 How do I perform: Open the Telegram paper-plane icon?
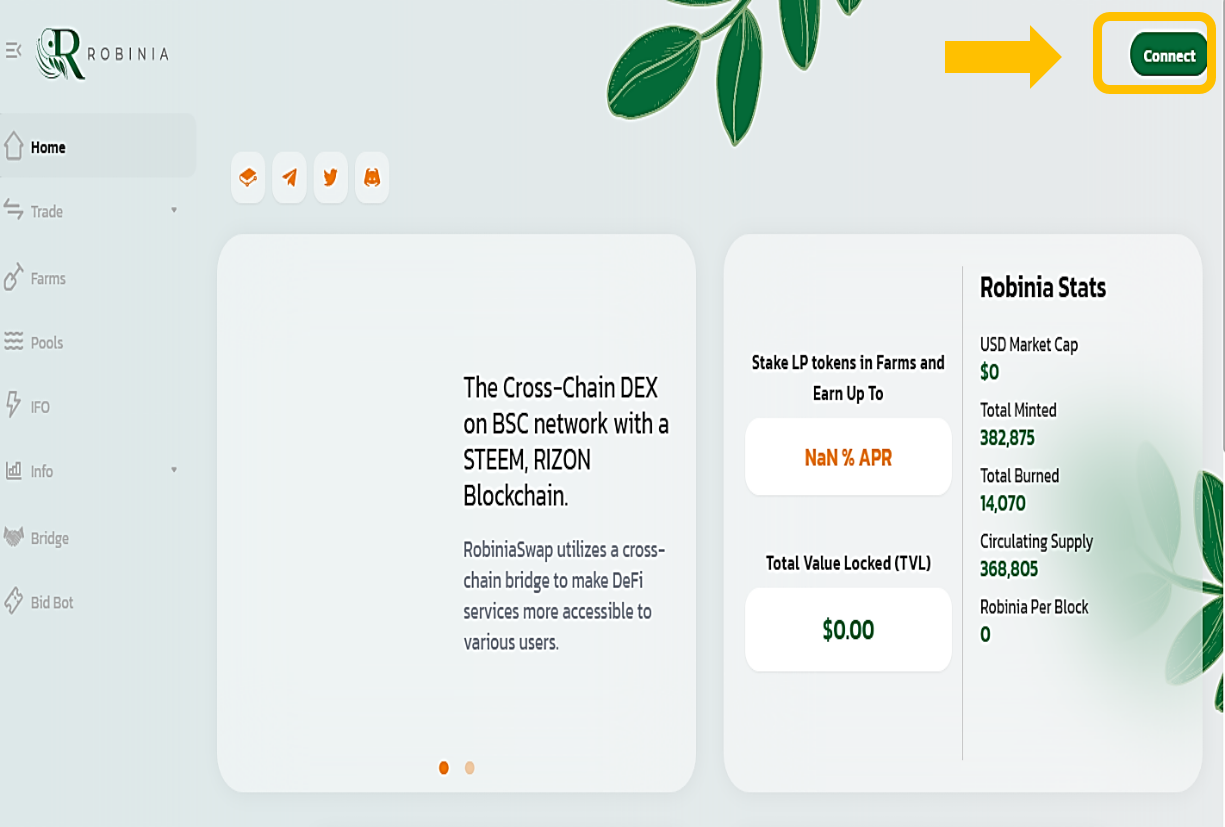(x=289, y=178)
